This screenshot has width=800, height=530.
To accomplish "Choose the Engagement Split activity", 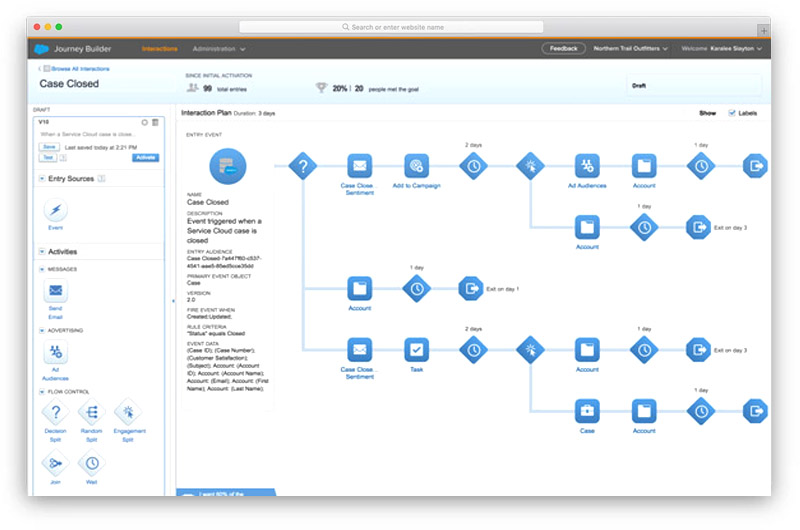I will (x=128, y=411).
